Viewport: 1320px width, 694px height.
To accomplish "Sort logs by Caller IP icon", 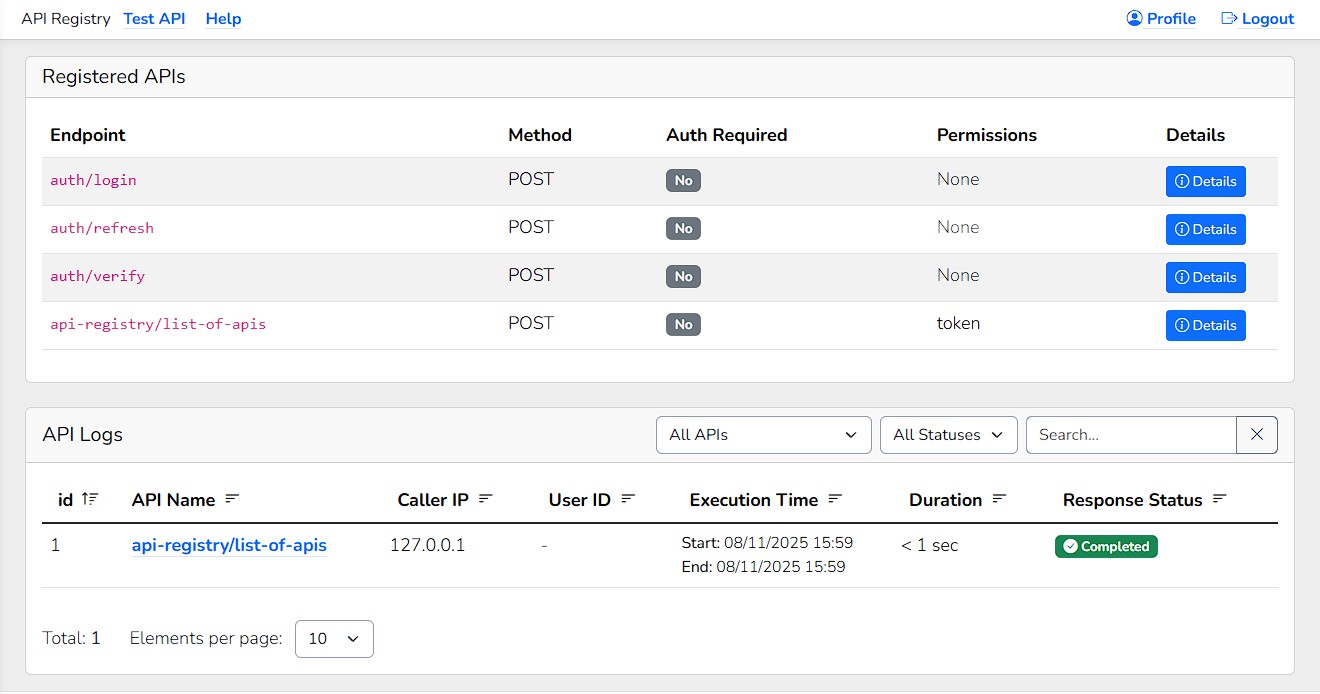I will point(486,499).
